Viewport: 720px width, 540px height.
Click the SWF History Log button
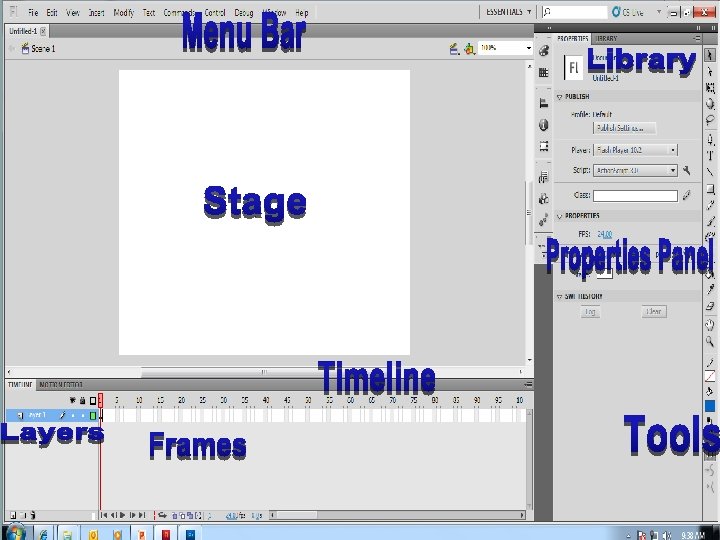click(590, 312)
